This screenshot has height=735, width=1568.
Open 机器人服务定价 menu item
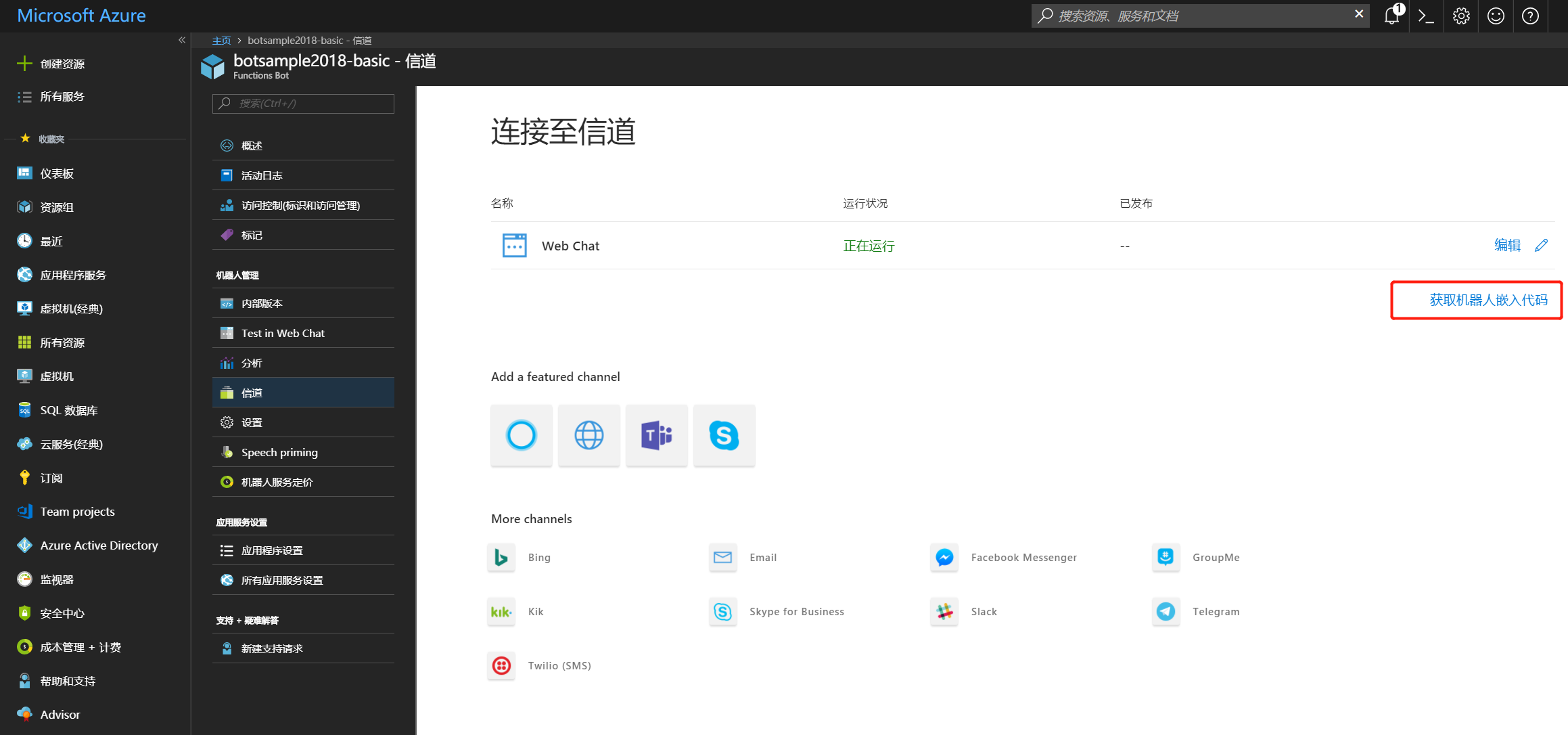pos(303,482)
